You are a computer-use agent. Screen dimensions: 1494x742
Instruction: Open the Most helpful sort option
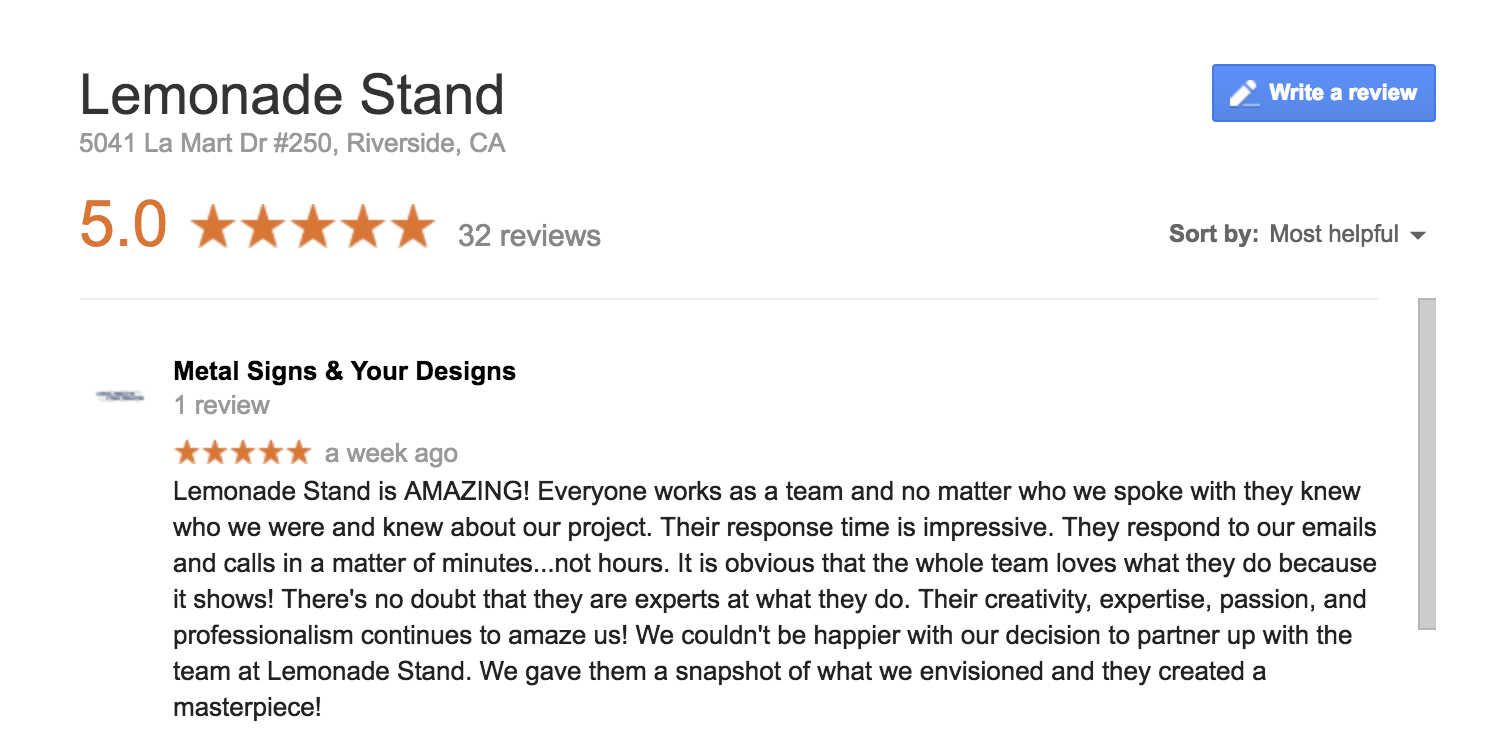1334,234
